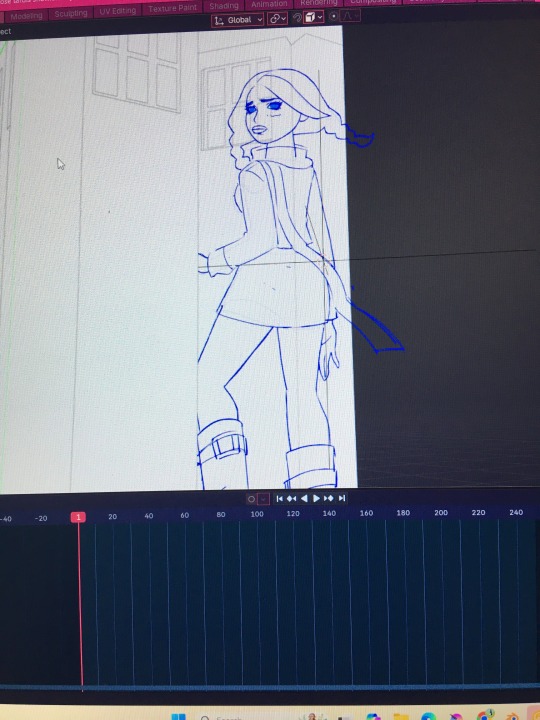Screen dimensions: 540x720
Task: Open Copilot from the taskbar
Action: [x=374, y=717]
